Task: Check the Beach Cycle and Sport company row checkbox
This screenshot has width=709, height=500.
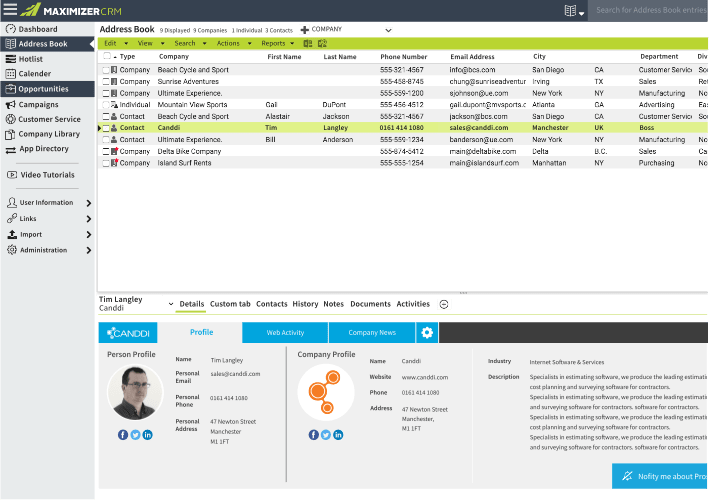Action: point(106,70)
